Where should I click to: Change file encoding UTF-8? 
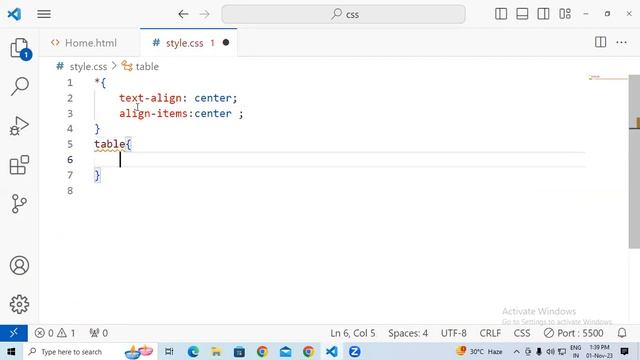coord(453,333)
